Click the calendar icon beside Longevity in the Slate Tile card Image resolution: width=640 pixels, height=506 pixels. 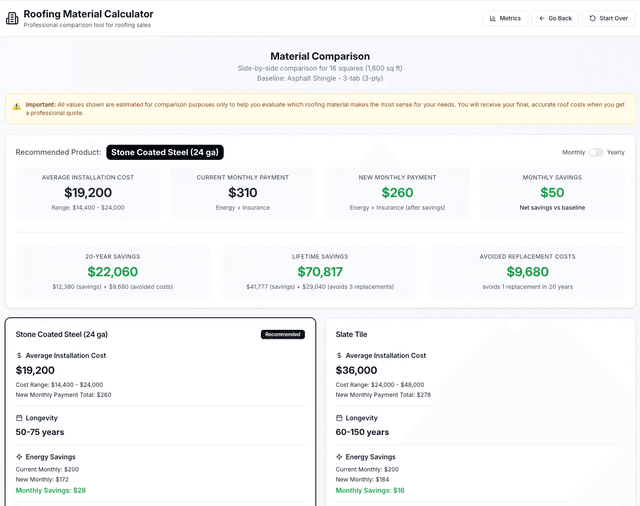pyautogui.click(x=339, y=418)
